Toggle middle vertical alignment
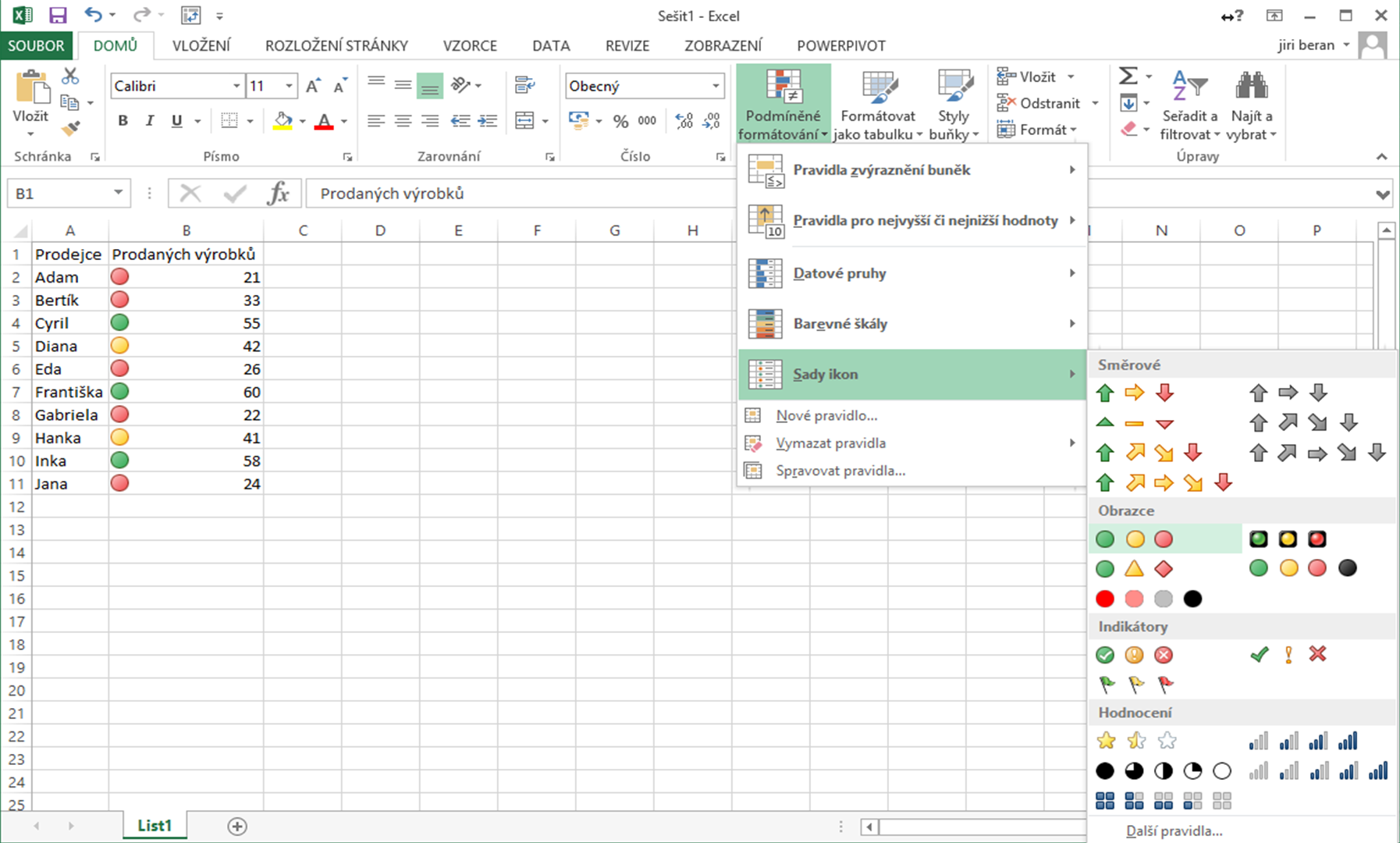The height and width of the screenshot is (843, 1400). tap(403, 85)
